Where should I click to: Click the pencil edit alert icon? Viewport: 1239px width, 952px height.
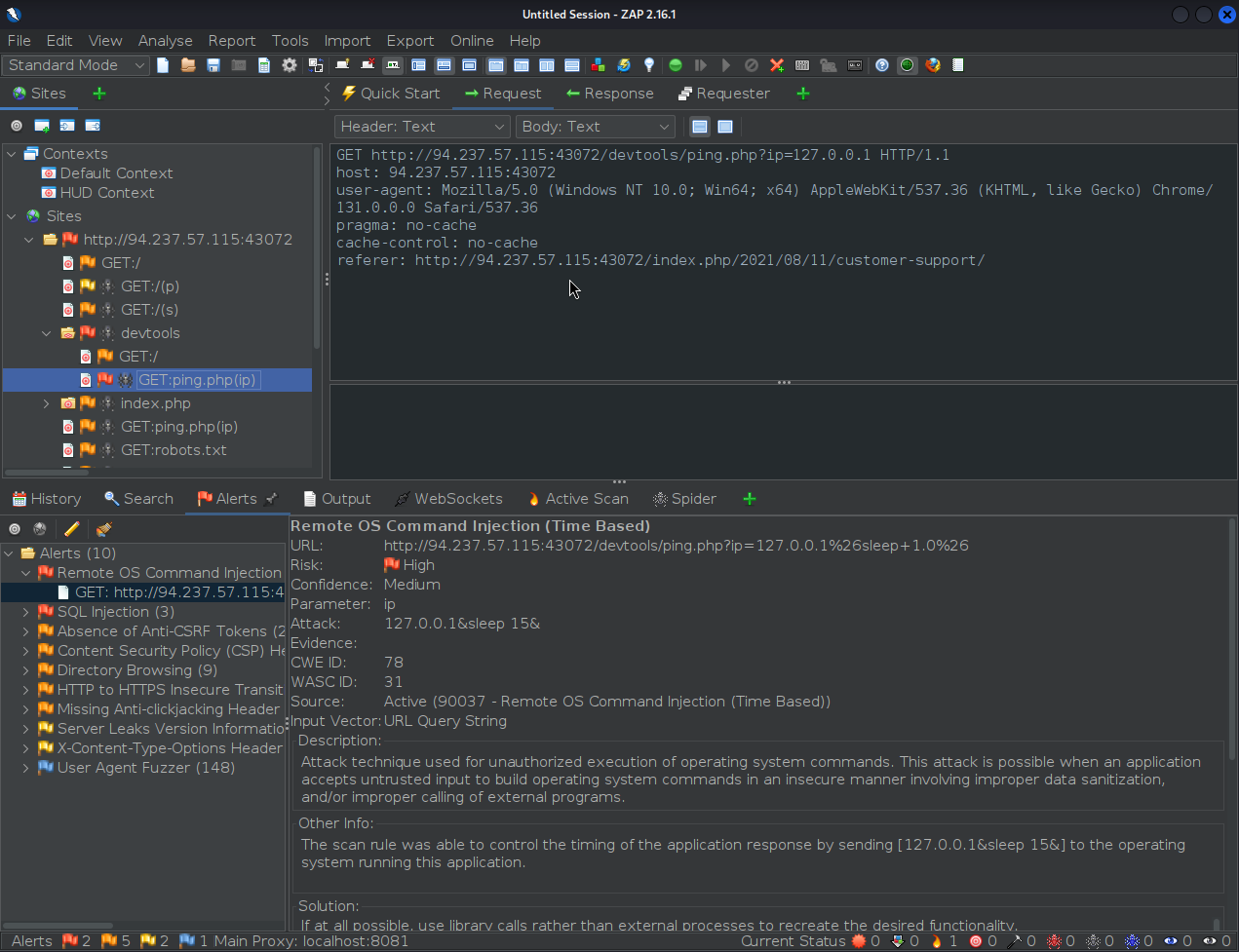71,529
